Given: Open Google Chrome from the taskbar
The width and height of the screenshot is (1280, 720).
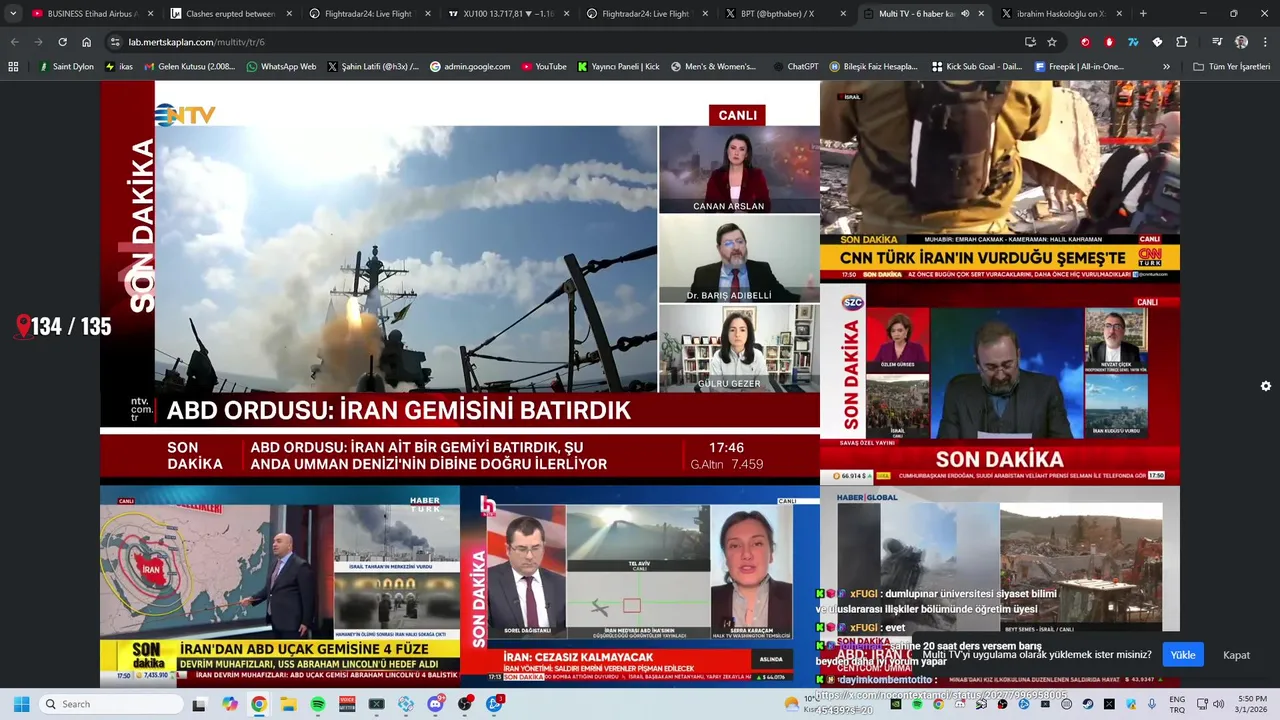Looking at the screenshot, I should 259,704.
